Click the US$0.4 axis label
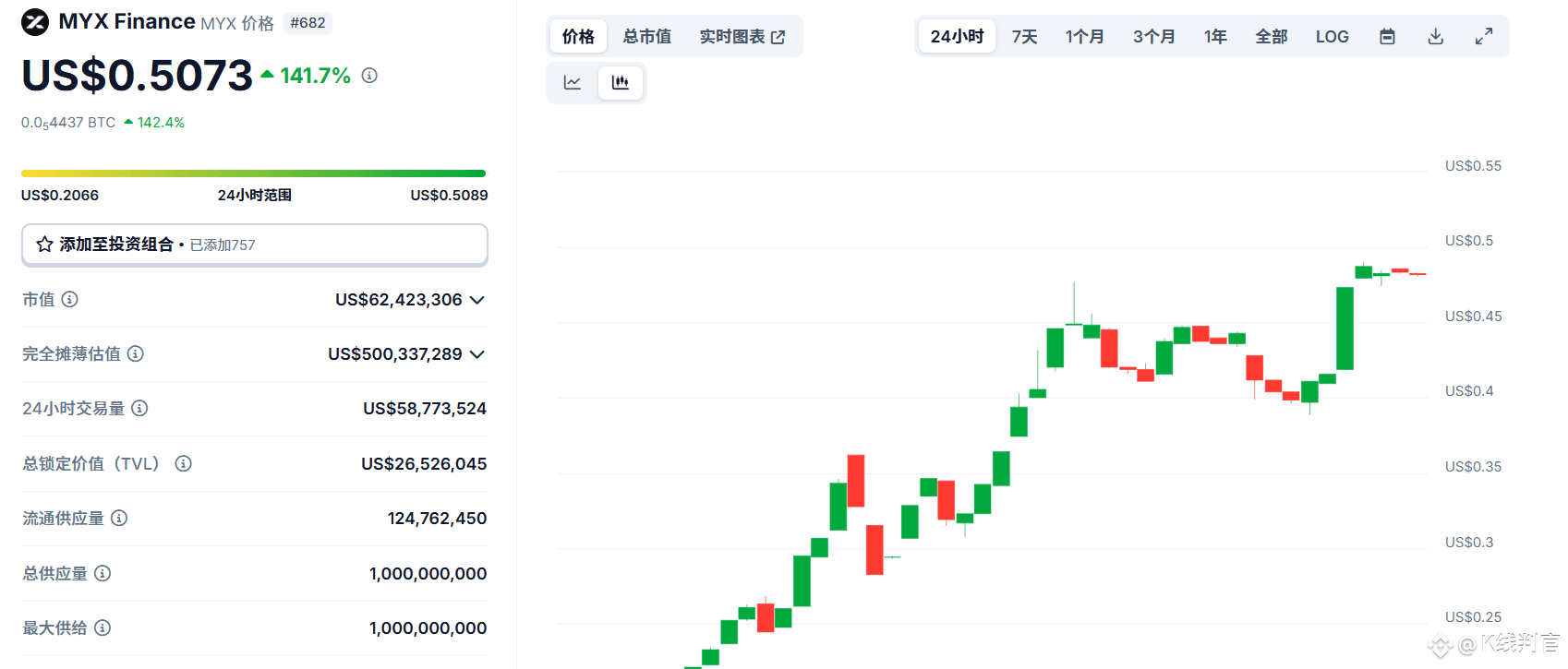1568x669 pixels. 1469,391
